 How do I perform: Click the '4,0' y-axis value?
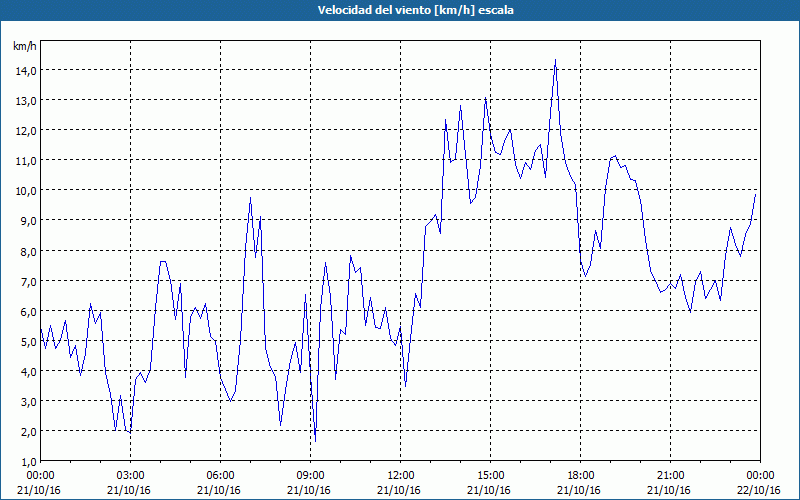28,371
